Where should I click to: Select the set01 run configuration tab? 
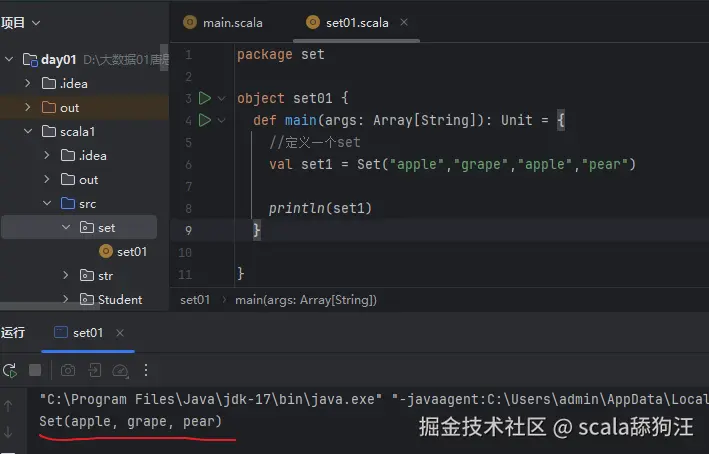[x=88, y=333]
